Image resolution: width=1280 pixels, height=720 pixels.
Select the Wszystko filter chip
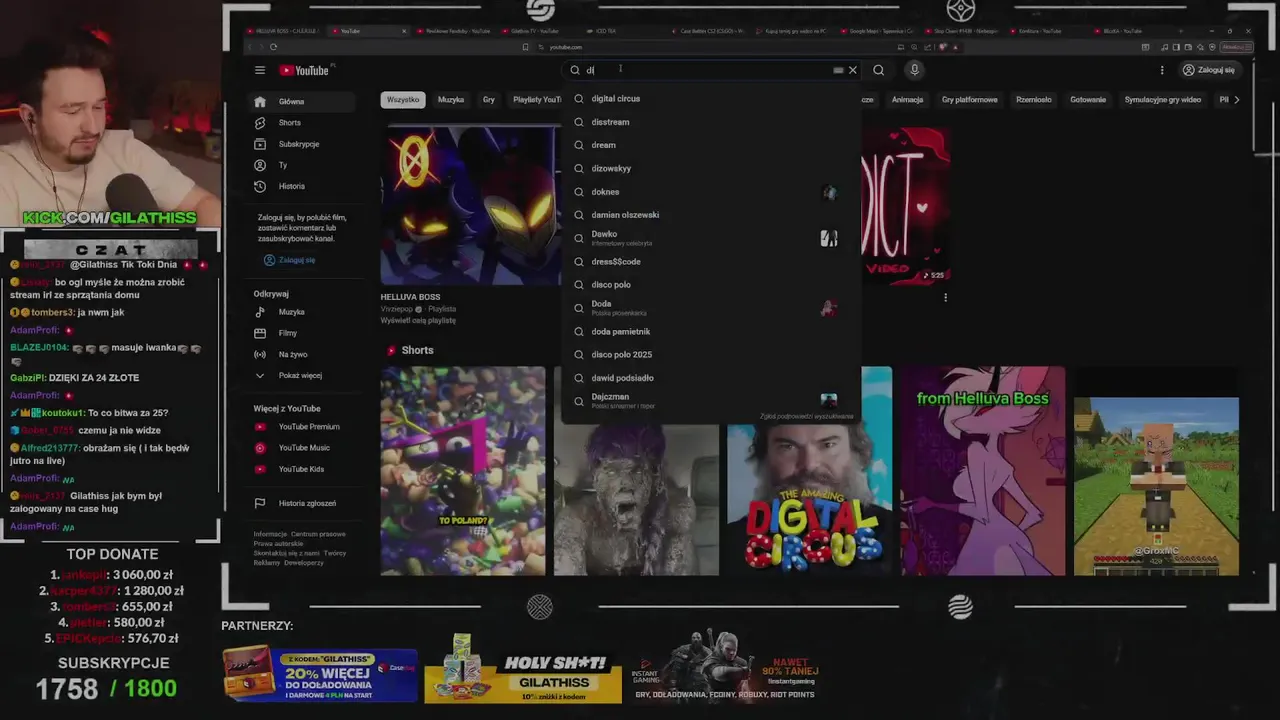pos(403,100)
